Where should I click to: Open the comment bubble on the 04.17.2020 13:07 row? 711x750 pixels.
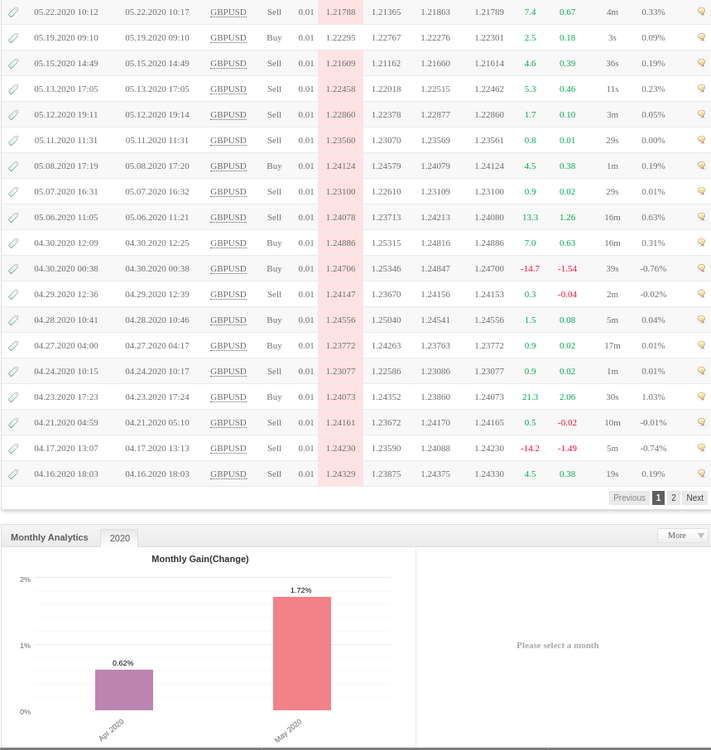click(701, 448)
